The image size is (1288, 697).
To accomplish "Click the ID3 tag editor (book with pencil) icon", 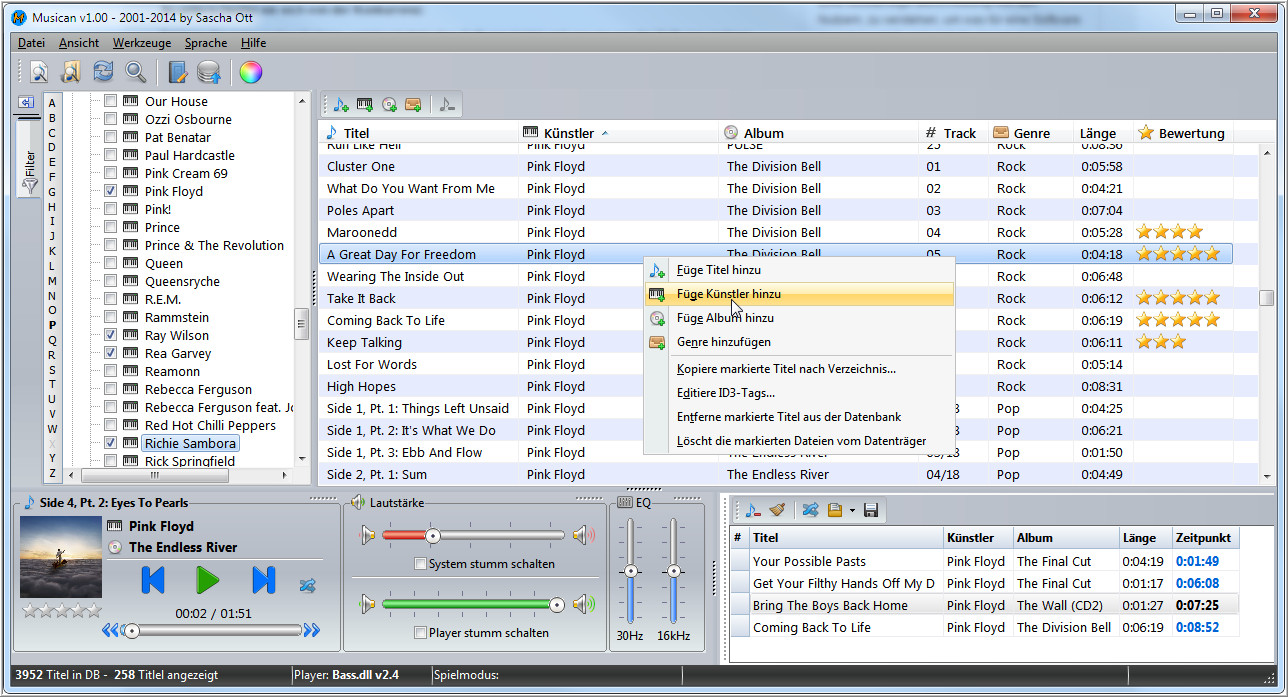I will [178, 72].
